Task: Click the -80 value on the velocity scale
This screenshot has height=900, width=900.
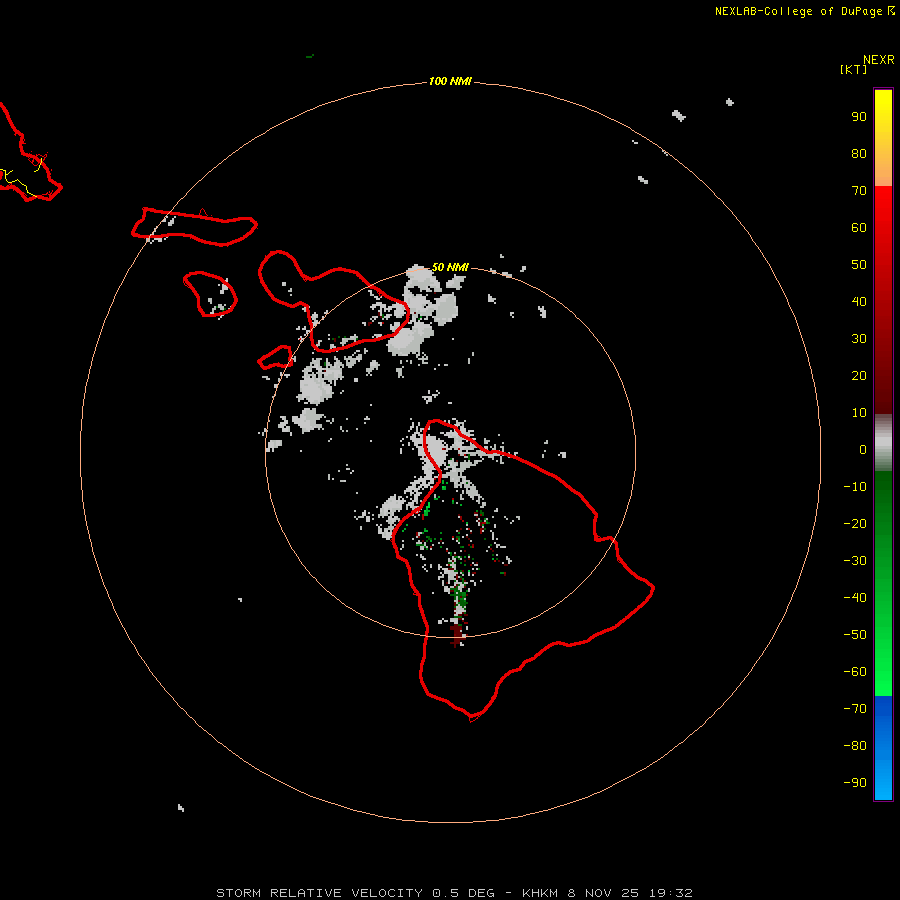Action: [855, 746]
